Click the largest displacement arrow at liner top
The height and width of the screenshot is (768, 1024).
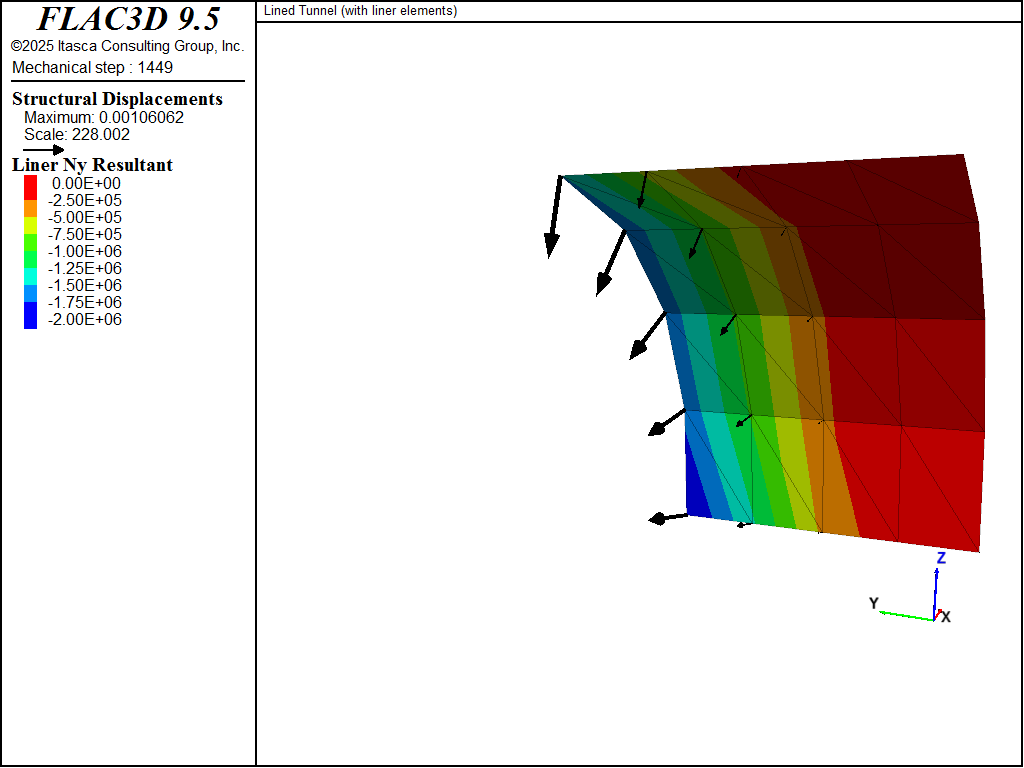(x=554, y=217)
